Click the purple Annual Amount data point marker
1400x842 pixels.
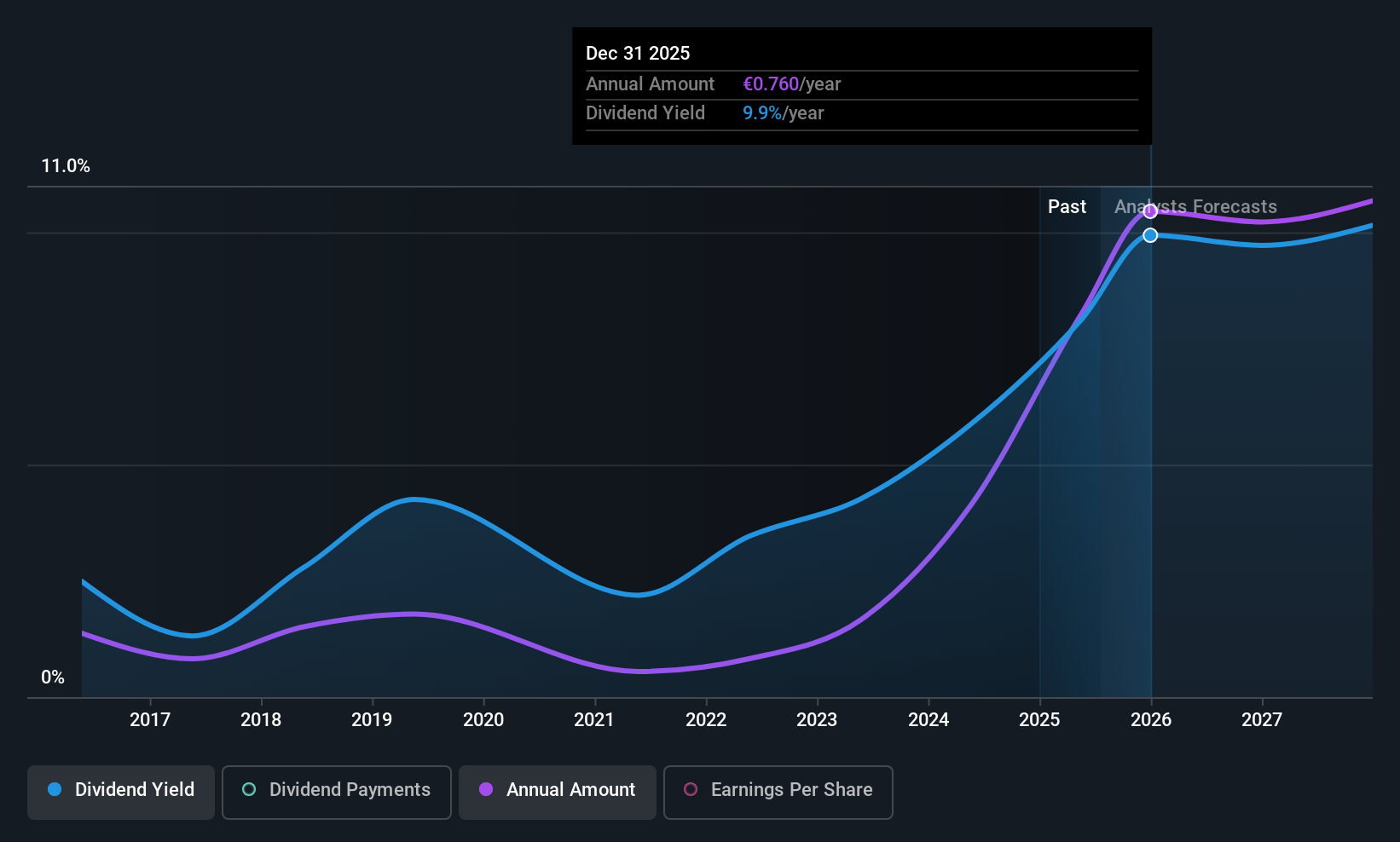[1150, 211]
